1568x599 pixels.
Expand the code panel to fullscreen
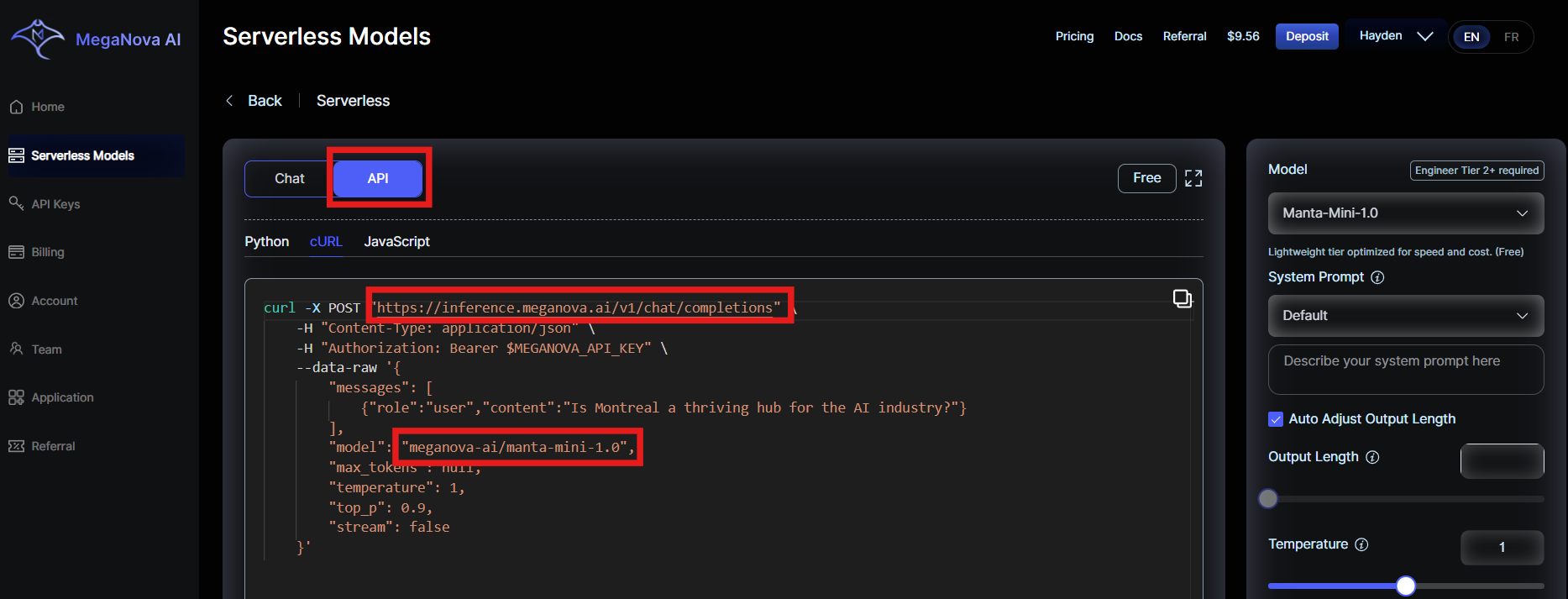tap(1193, 178)
